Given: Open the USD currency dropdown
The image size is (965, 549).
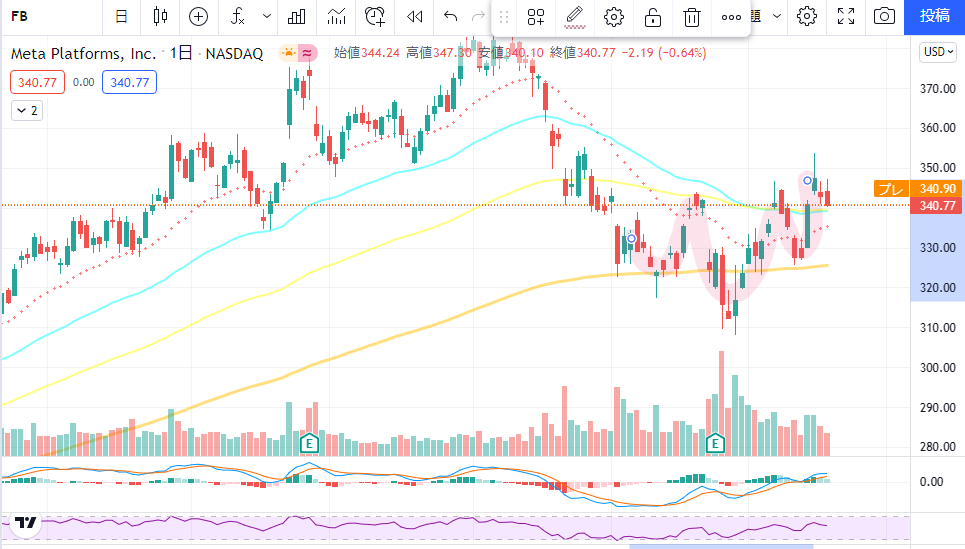Looking at the screenshot, I should pyautogui.click(x=939, y=52).
